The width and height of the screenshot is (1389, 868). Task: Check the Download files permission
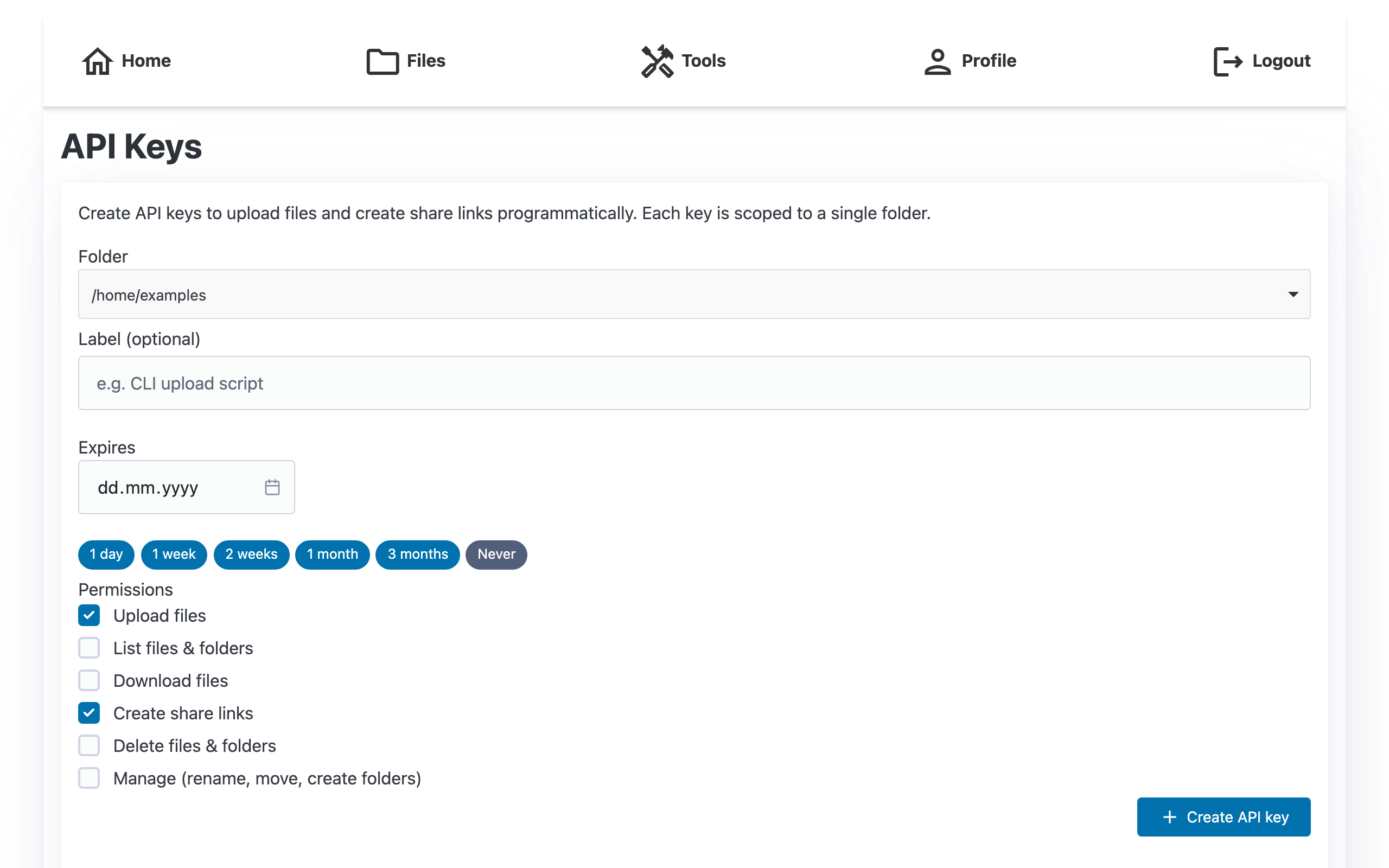click(x=89, y=680)
